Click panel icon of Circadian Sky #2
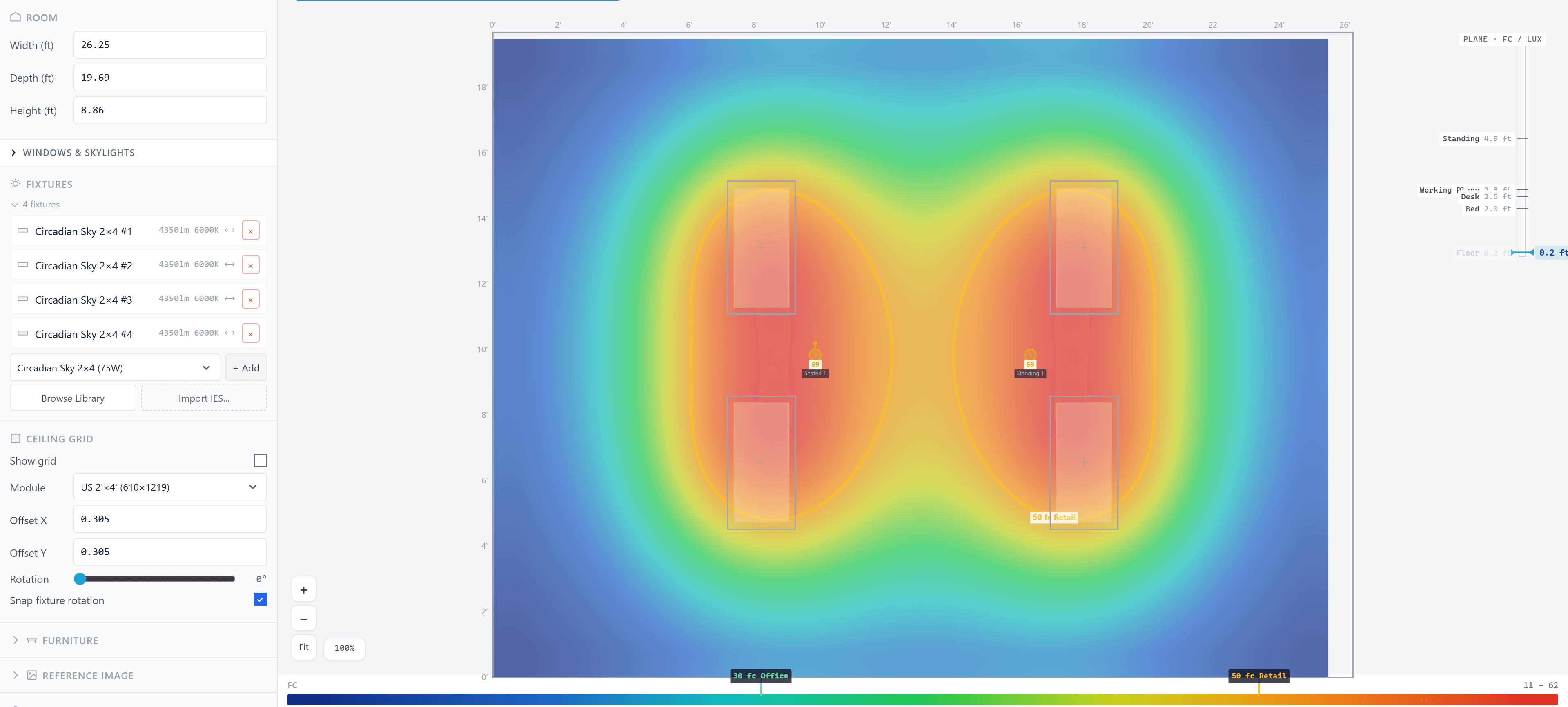Image resolution: width=1568 pixels, height=707 pixels. coord(22,265)
